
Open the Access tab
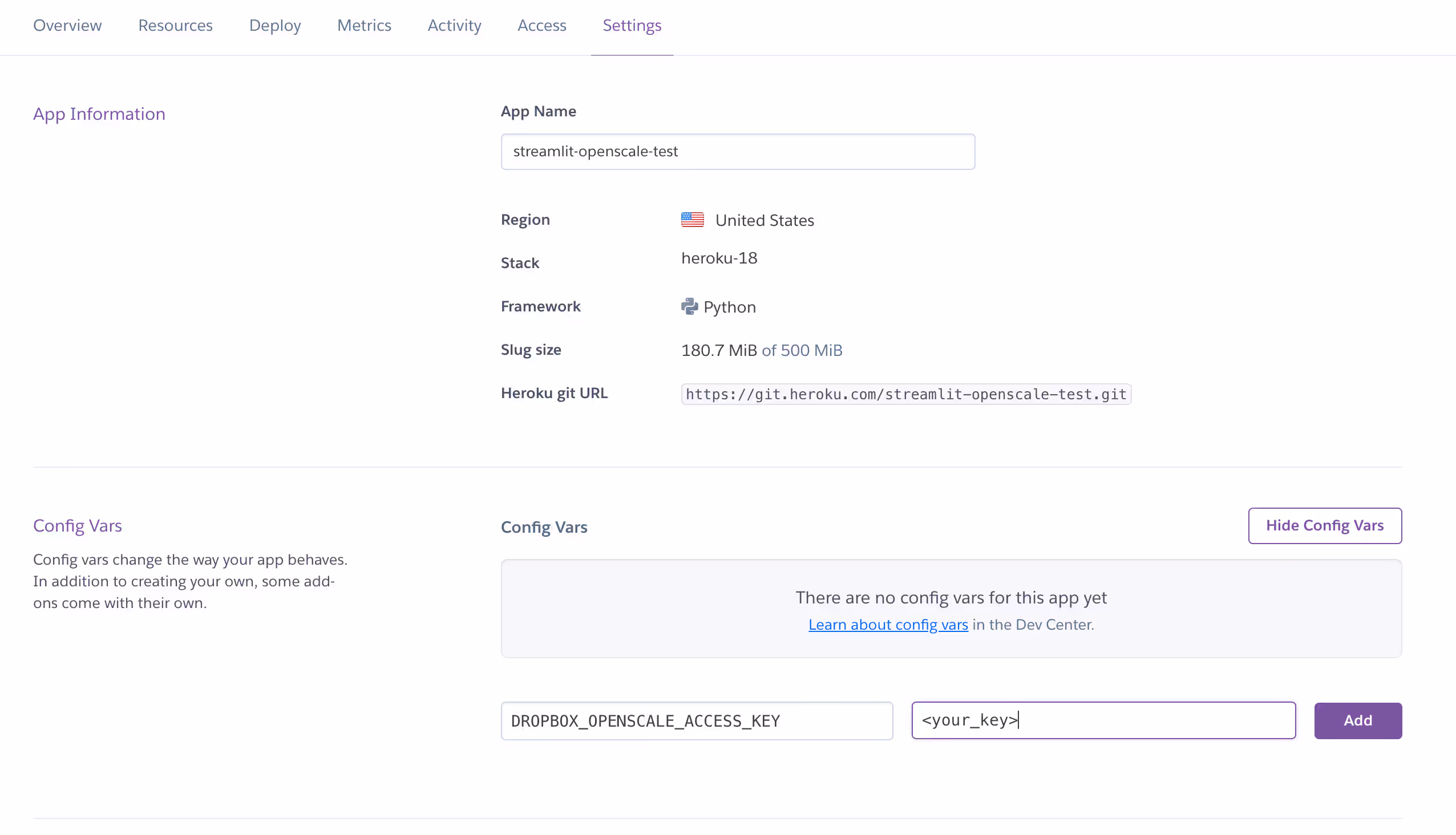541,25
